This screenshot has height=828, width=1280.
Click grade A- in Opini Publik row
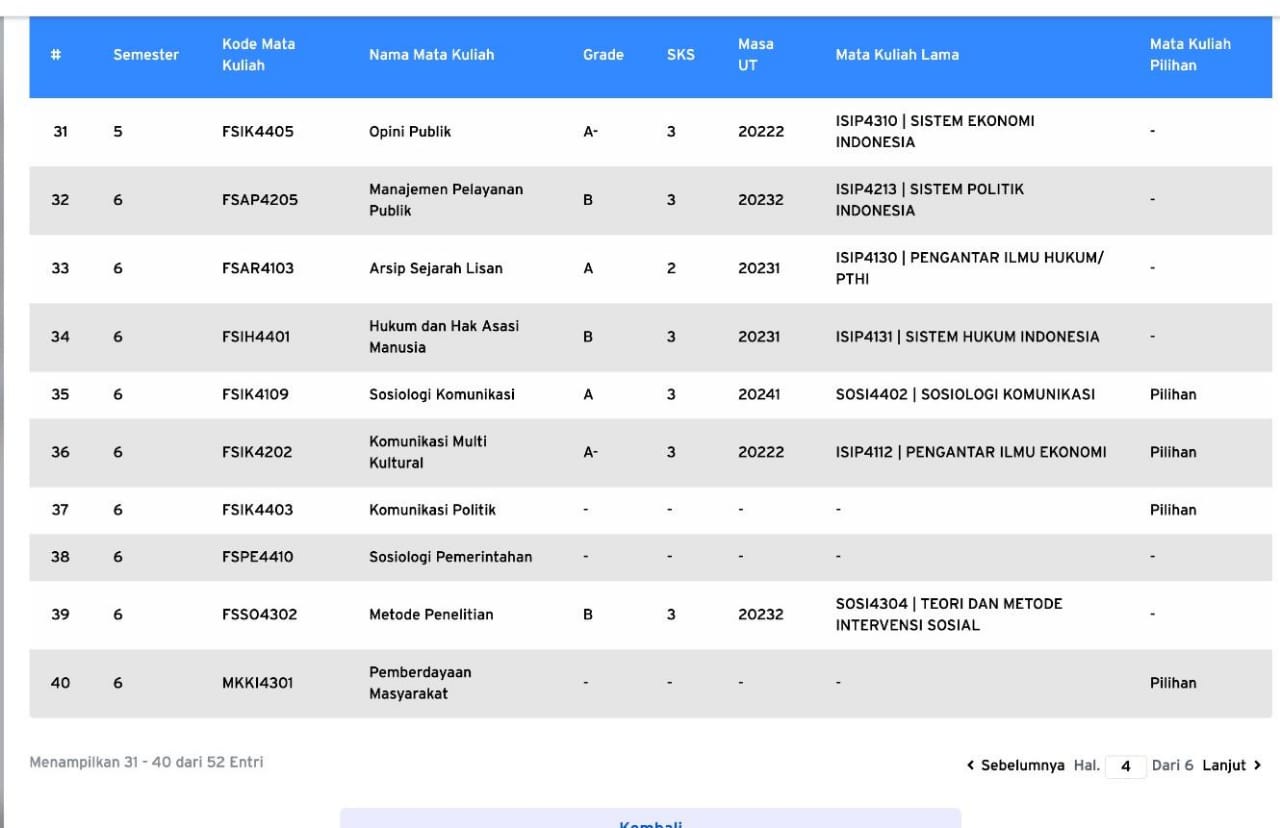pyautogui.click(x=590, y=131)
